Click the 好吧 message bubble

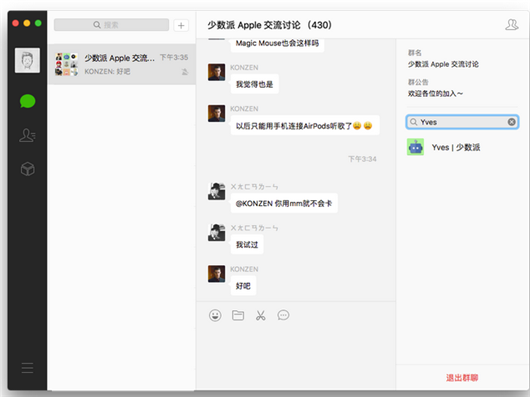tap(243, 286)
